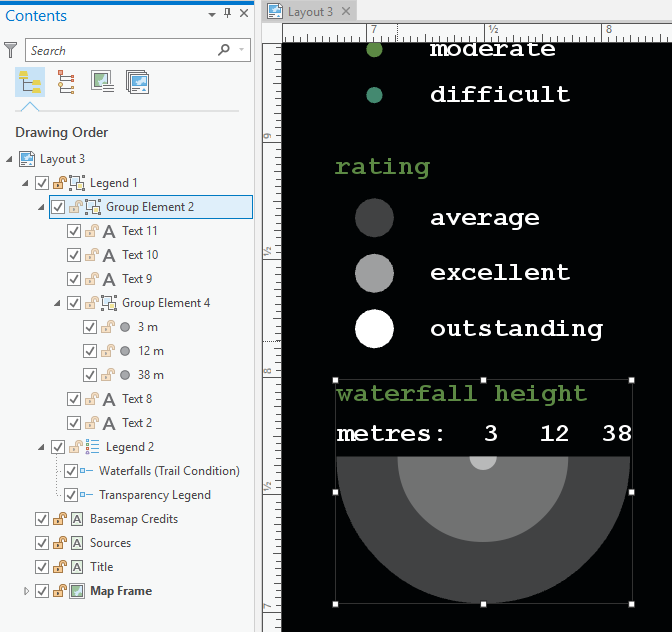Select List By Map Frame icon
The width and height of the screenshot is (672, 632).
click(102, 82)
